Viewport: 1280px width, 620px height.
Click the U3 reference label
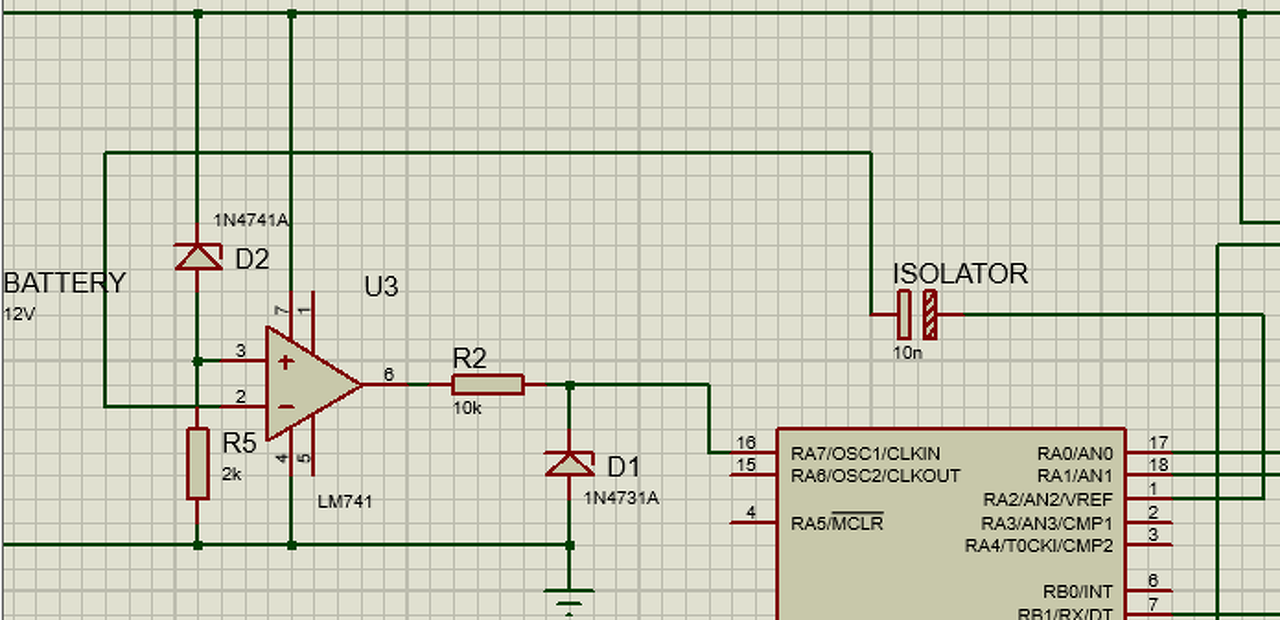click(x=381, y=287)
